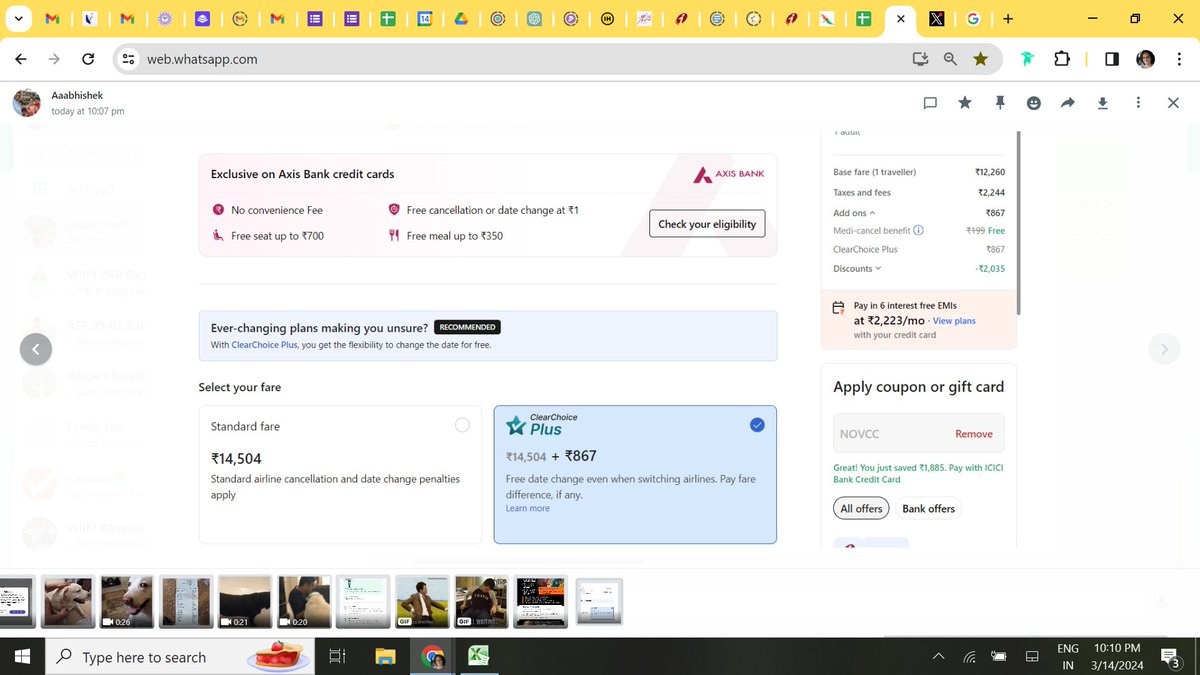Open a new browser tab
Image resolution: width=1200 pixels, height=675 pixels.
click(1007, 18)
